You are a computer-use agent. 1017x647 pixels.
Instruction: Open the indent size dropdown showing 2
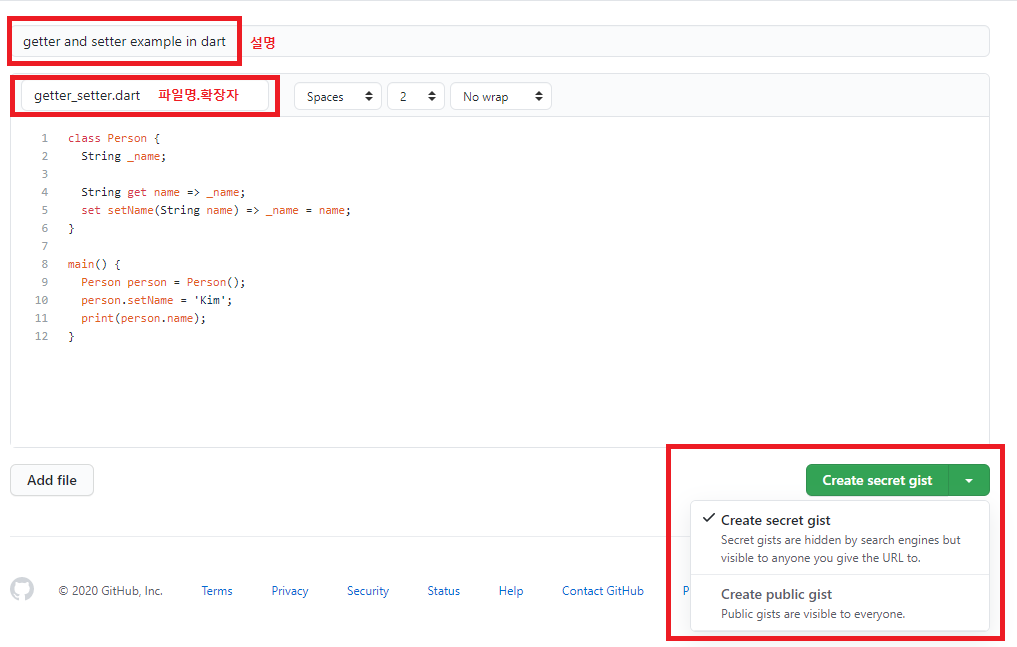click(x=415, y=96)
